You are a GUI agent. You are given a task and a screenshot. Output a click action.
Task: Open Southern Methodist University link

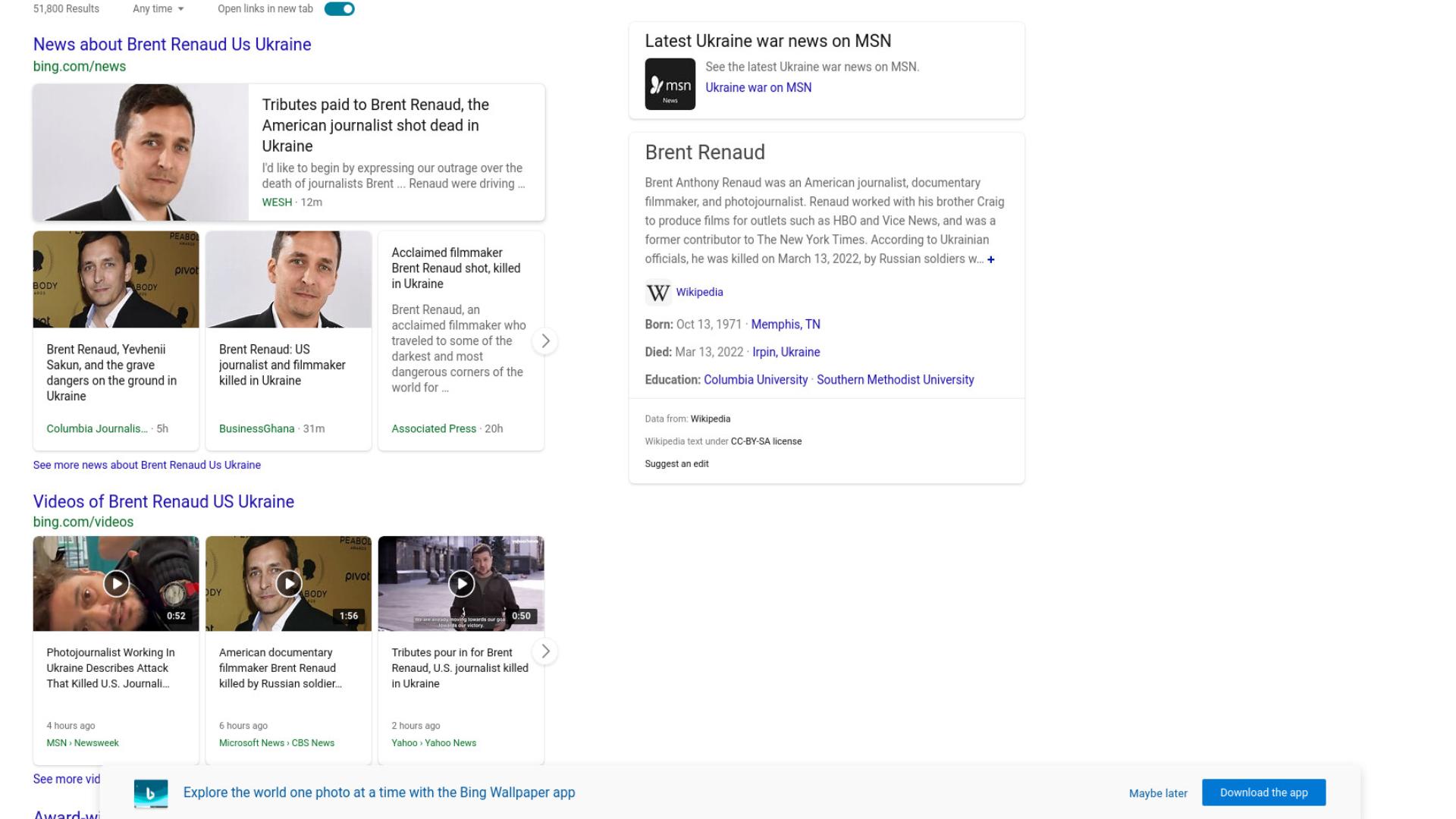coord(895,380)
